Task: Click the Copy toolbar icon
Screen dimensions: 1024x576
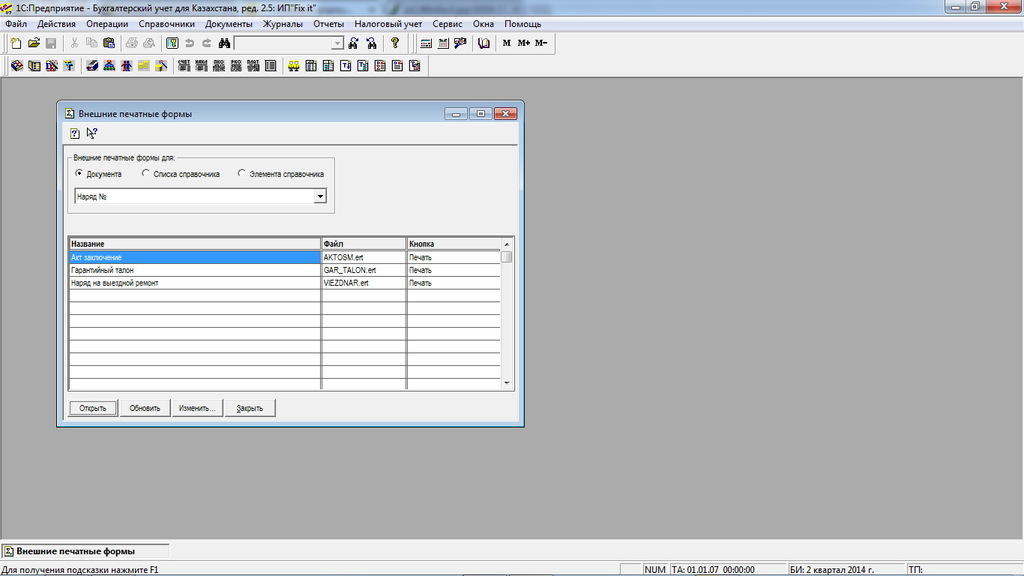Action: [x=91, y=43]
